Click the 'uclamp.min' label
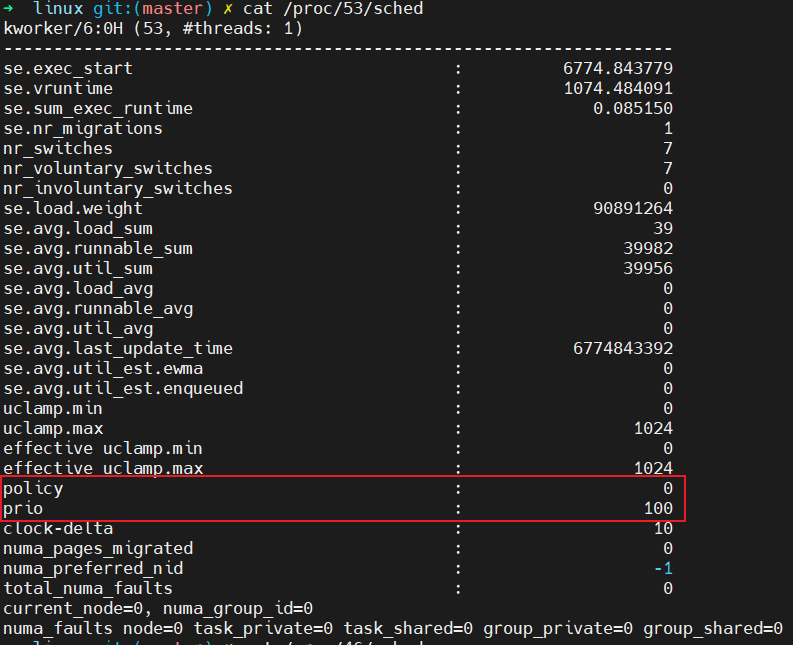 [53, 409]
